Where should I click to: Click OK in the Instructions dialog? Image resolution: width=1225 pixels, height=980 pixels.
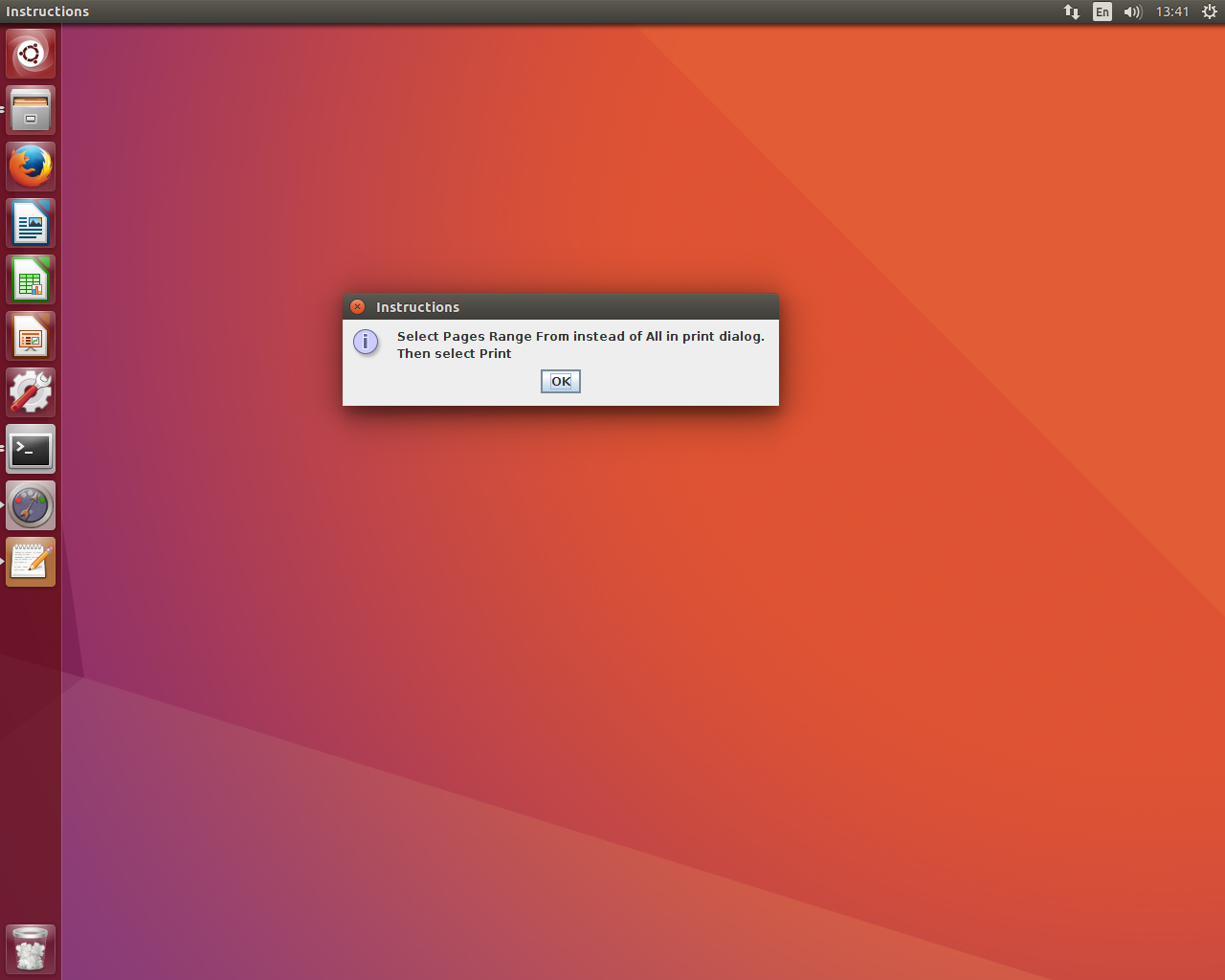(x=561, y=381)
